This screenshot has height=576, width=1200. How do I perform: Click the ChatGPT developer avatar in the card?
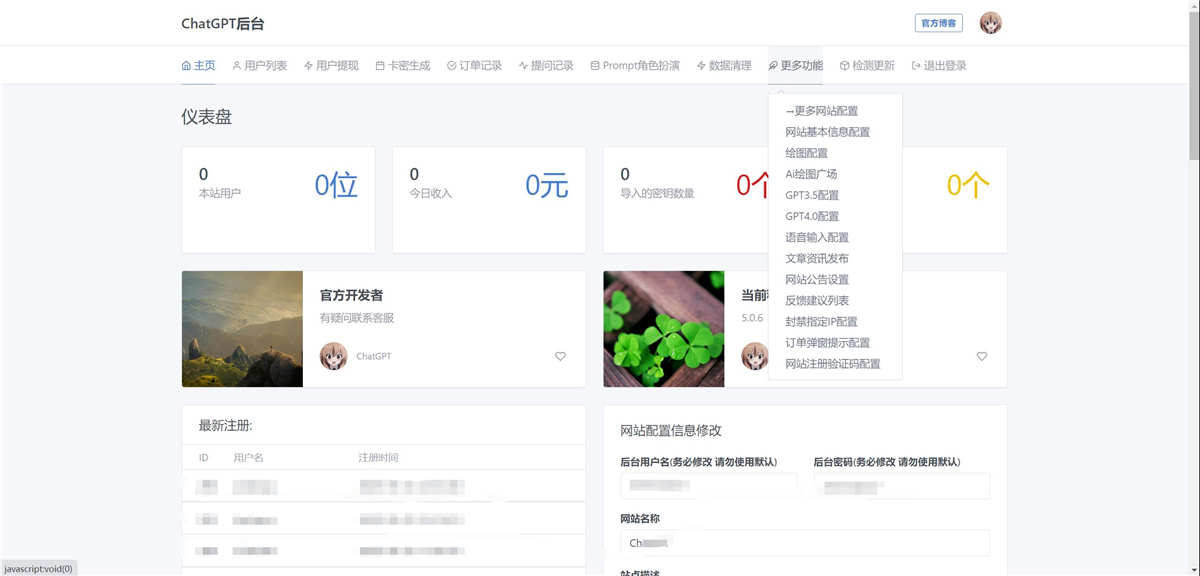pos(333,356)
